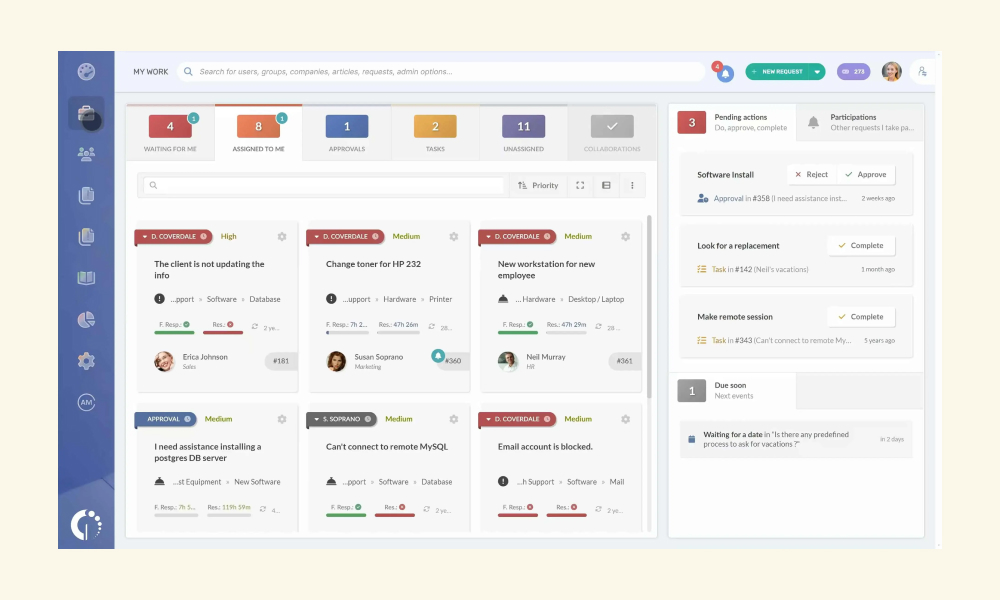Click the bell alert on Susan Soprano card
Viewport: 1000px width, 600px height.
point(438,356)
